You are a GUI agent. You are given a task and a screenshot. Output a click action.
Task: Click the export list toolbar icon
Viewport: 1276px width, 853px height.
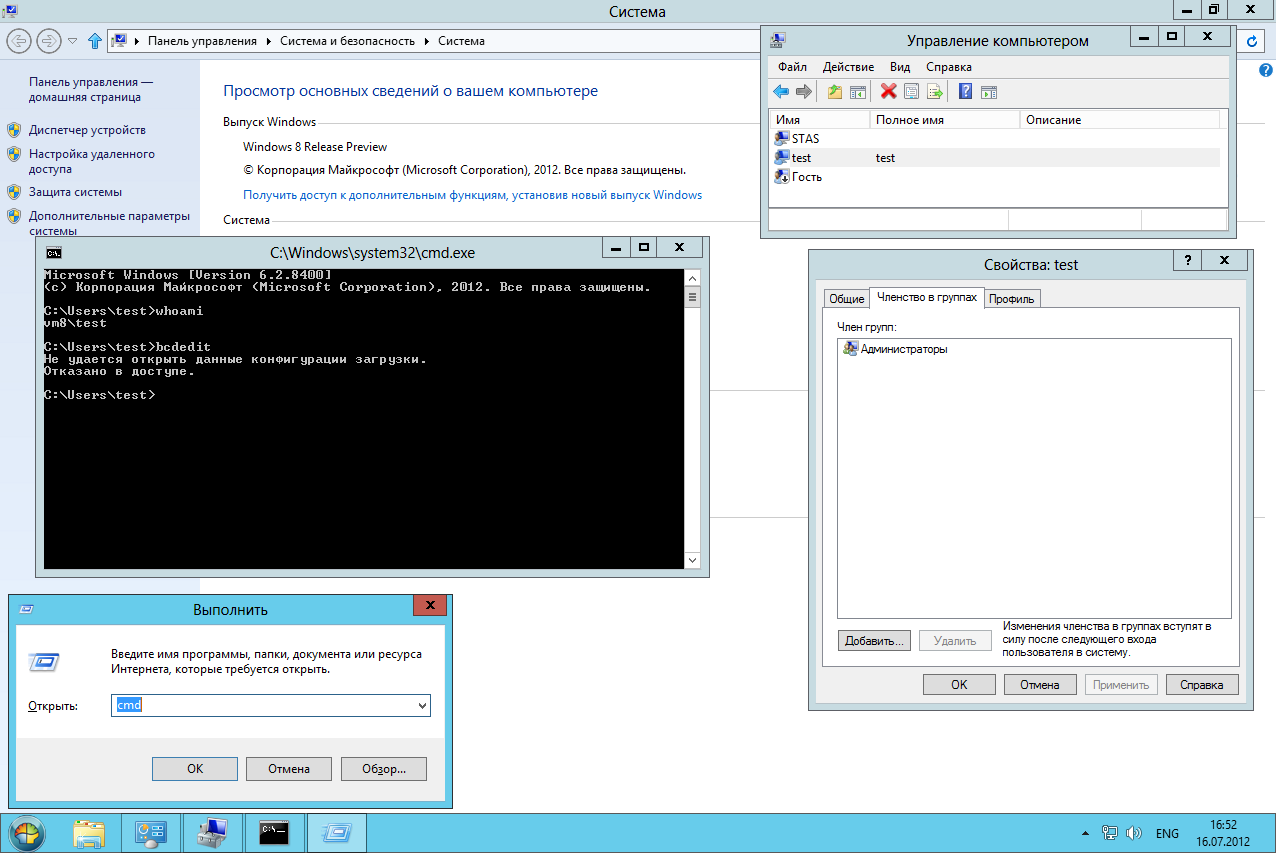(x=935, y=92)
